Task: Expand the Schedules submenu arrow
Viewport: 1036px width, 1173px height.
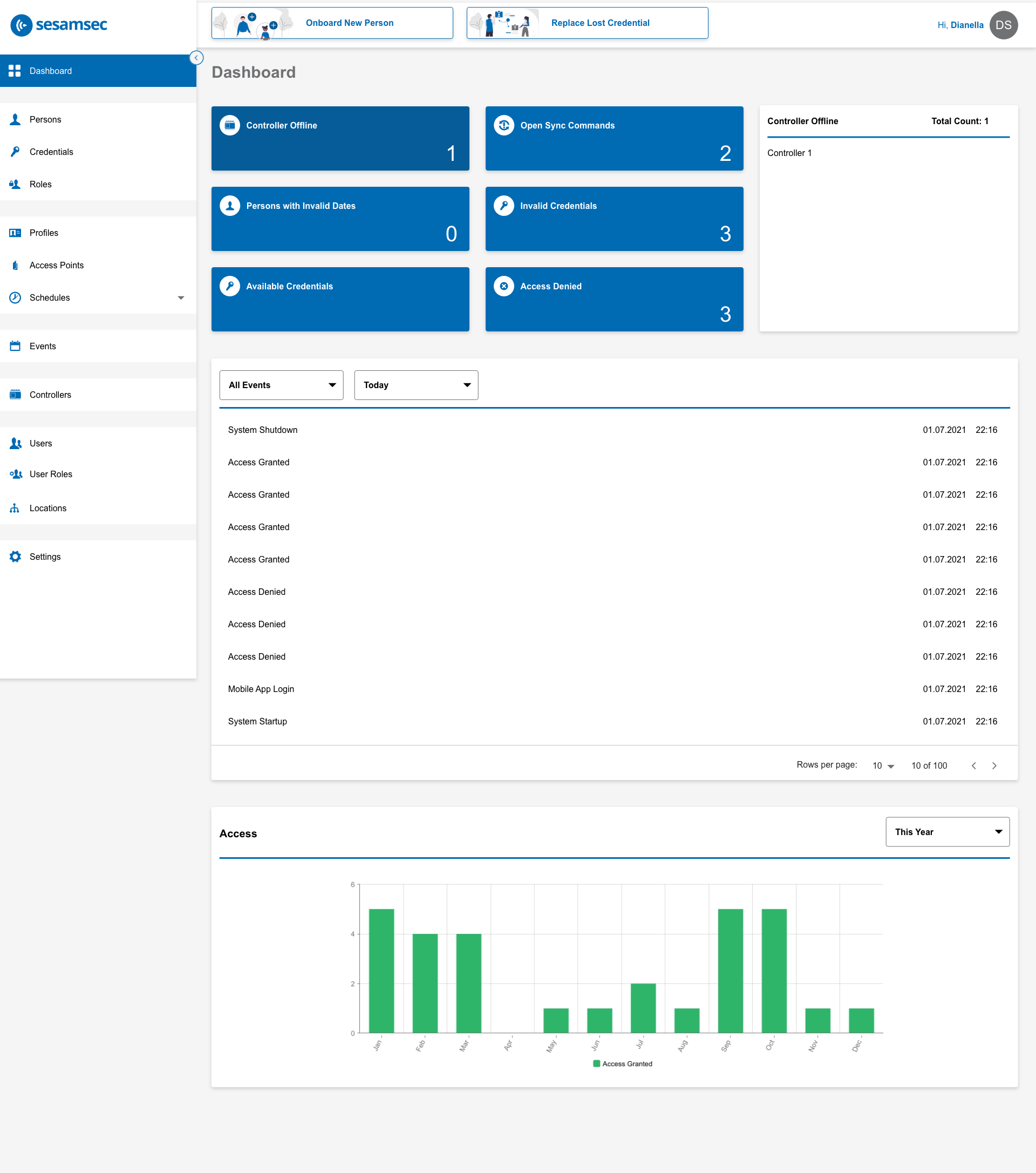Action: [181, 298]
